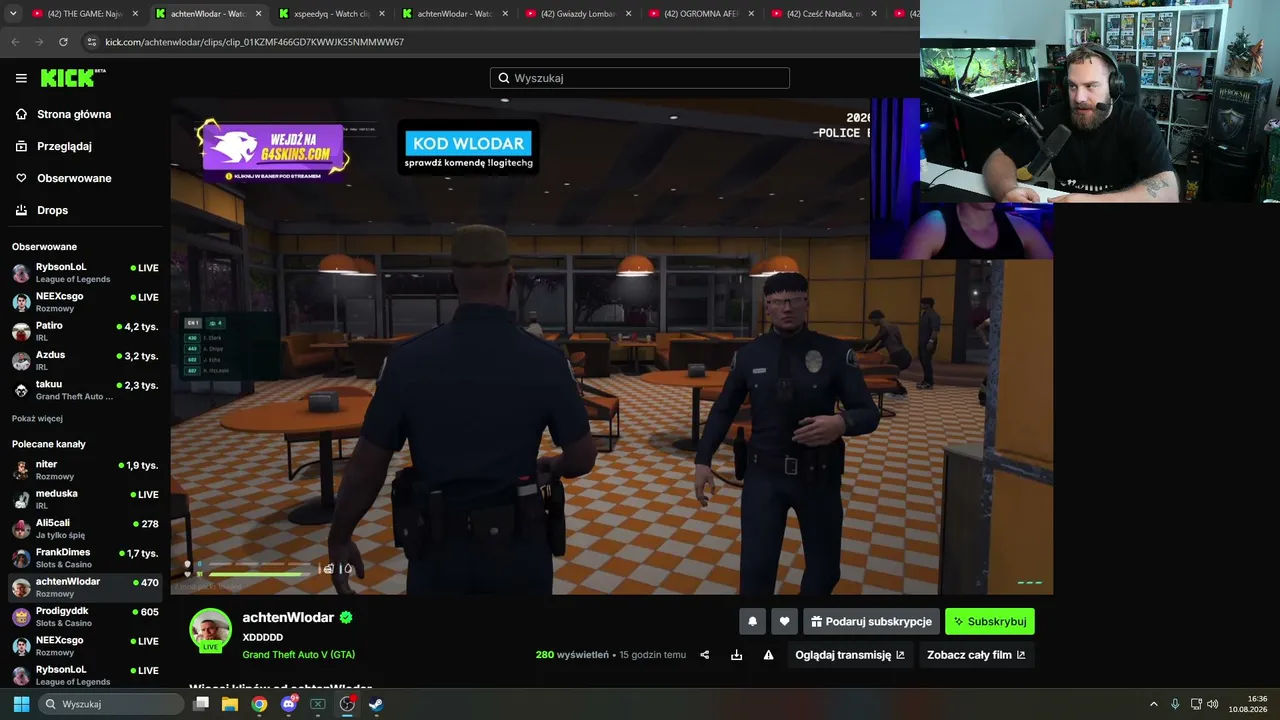Switch to the xspeedyq Watch clip tab
Viewport: 1280px width, 720px height.
point(325,14)
